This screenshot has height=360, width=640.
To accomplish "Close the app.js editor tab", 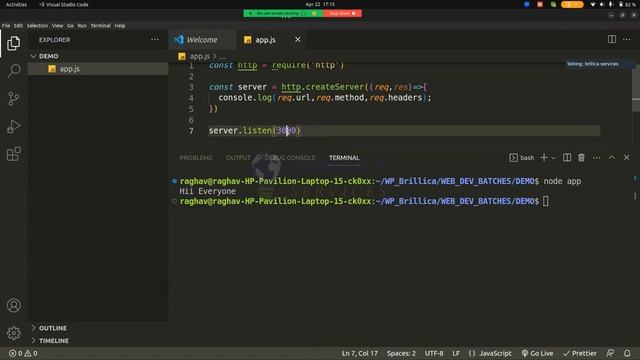I will (x=298, y=40).
